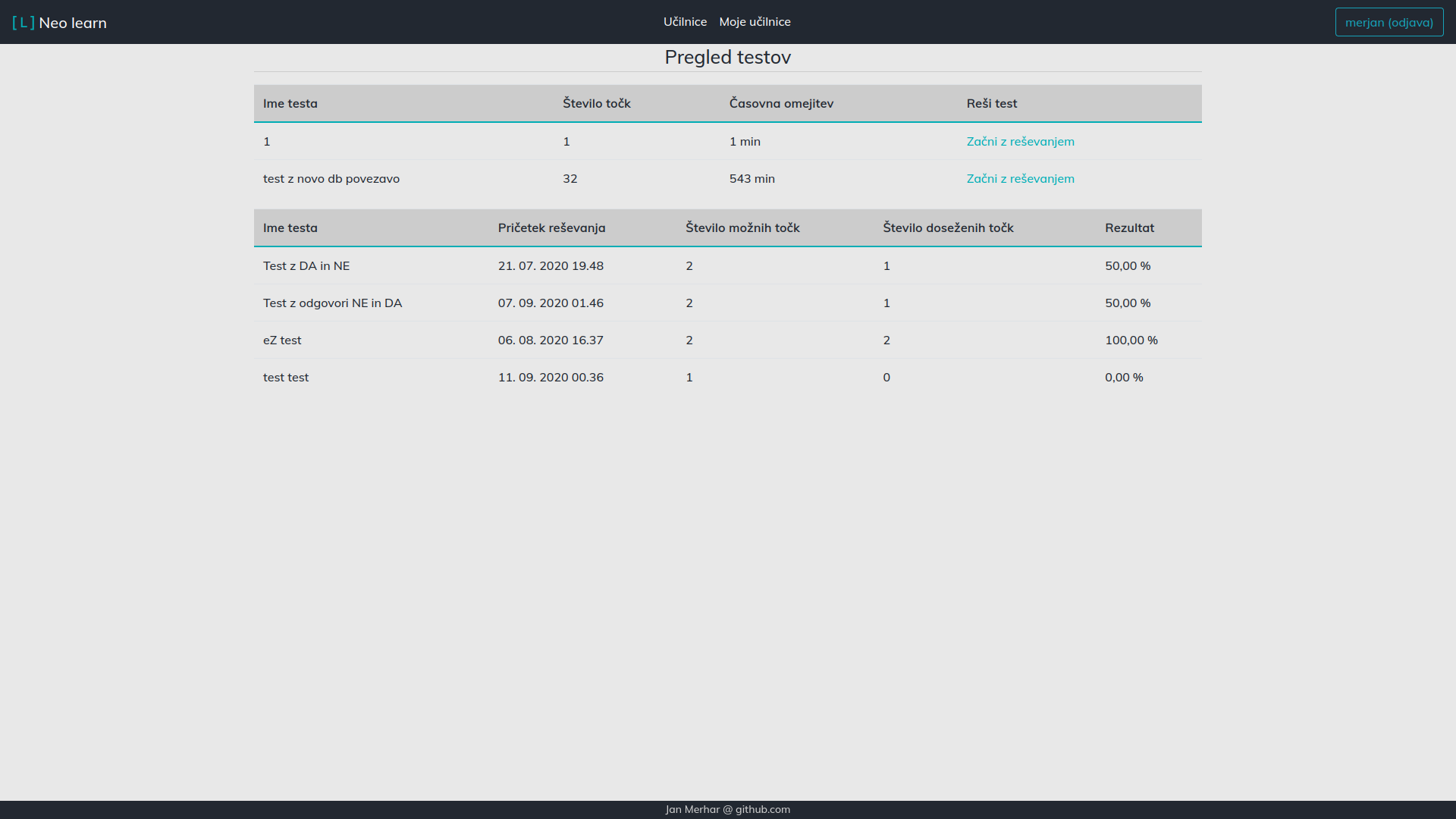Click the [L] Neo learn logo

click(59, 23)
